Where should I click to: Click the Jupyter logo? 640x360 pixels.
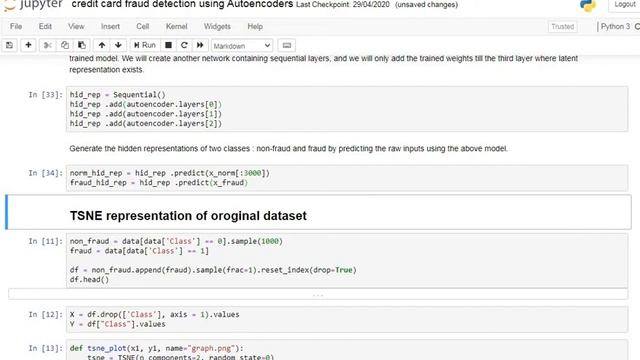pyautogui.click(x=33, y=4)
